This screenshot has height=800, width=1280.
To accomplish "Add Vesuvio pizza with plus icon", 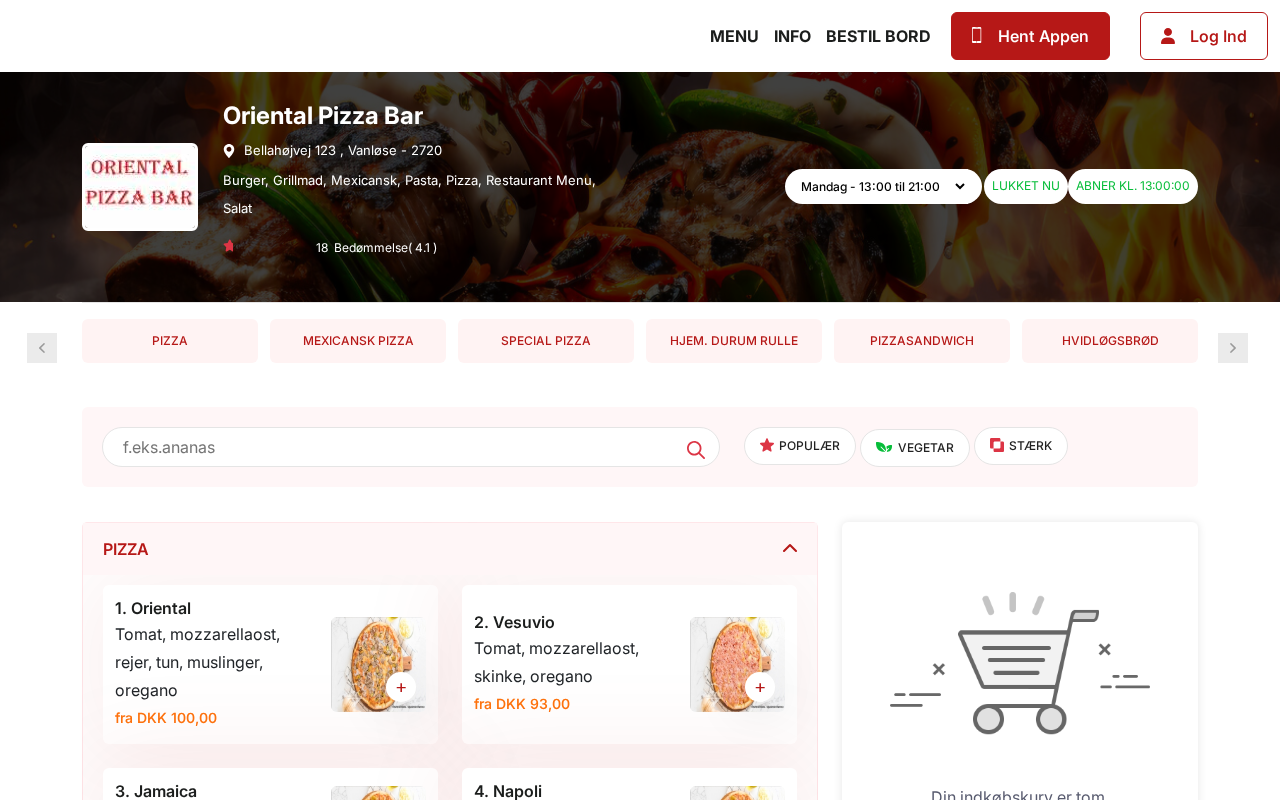I will click(x=760, y=687).
